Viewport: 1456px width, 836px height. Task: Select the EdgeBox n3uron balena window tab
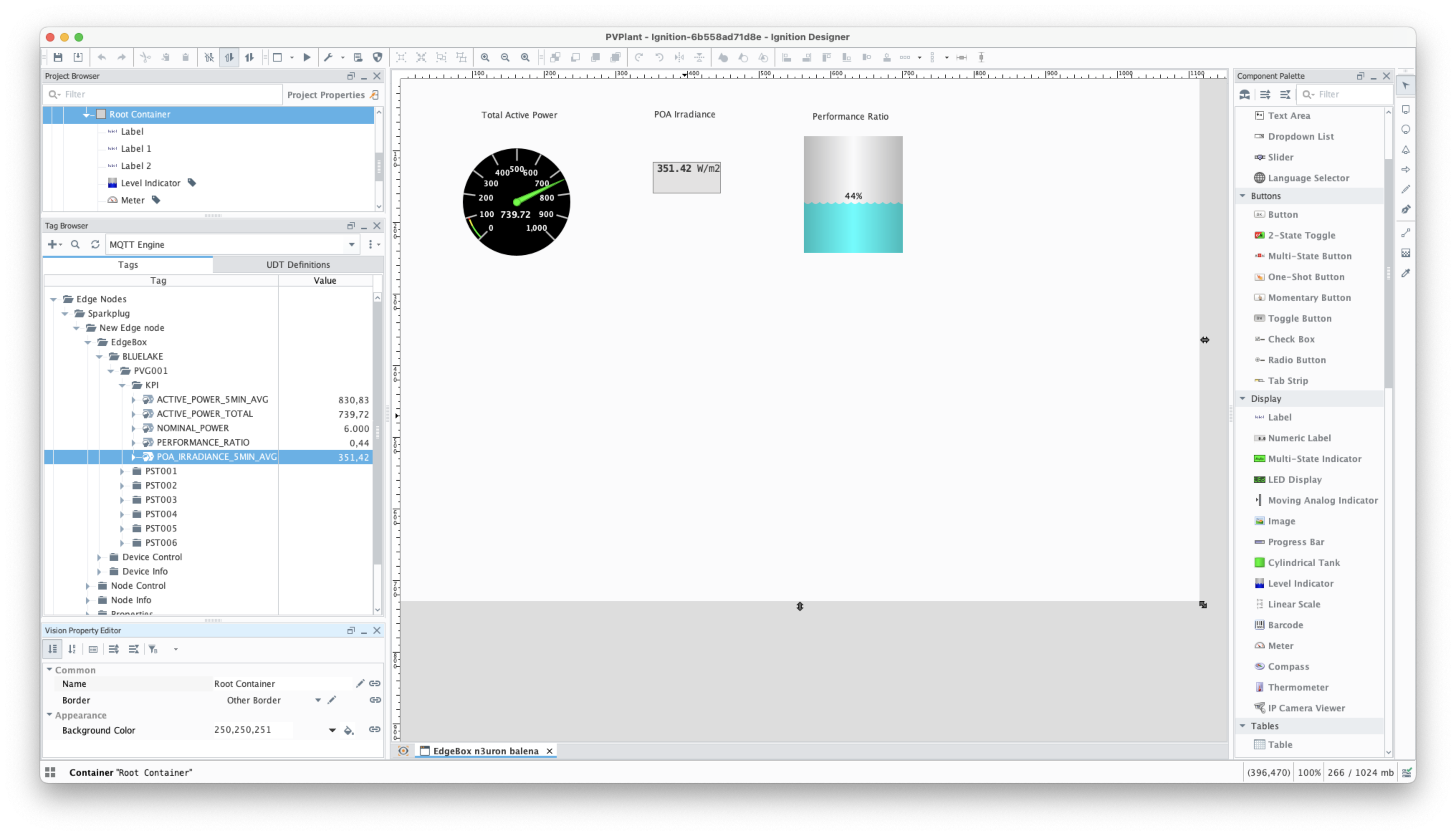point(485,751)
